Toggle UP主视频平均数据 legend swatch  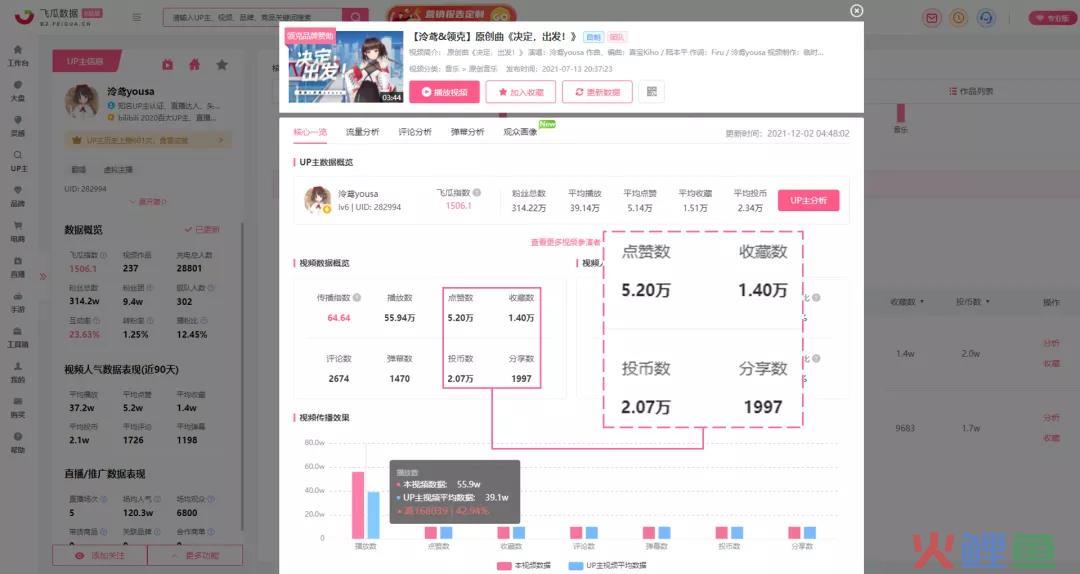(576, 566)
